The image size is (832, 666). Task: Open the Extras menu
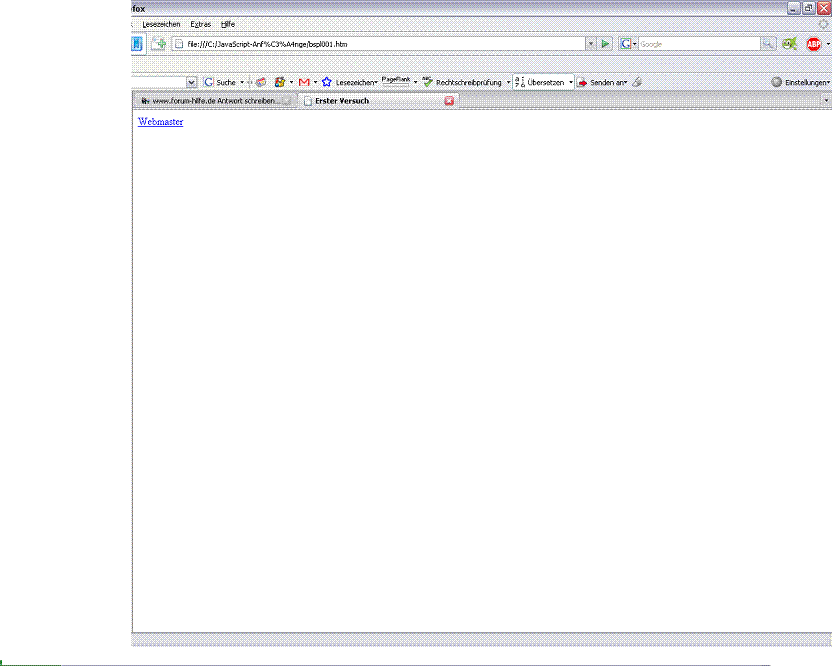pyautogui.click(x=200, y=23)
